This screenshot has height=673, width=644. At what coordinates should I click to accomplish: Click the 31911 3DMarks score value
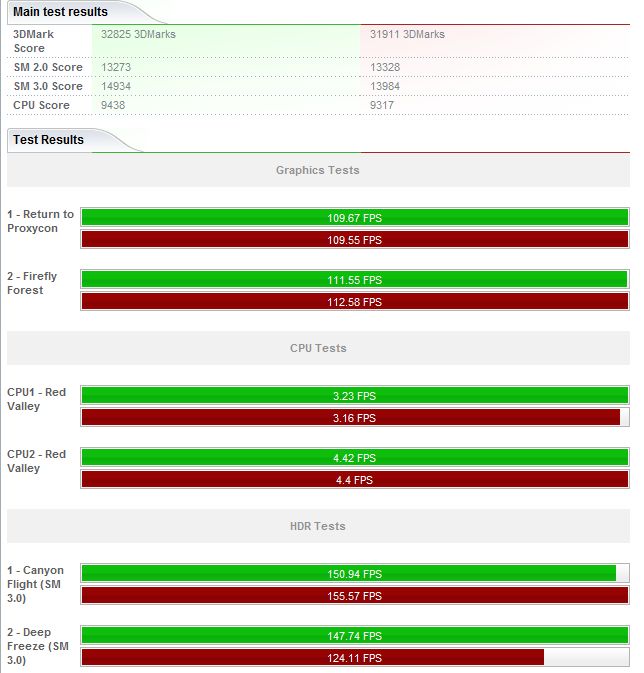407,34
